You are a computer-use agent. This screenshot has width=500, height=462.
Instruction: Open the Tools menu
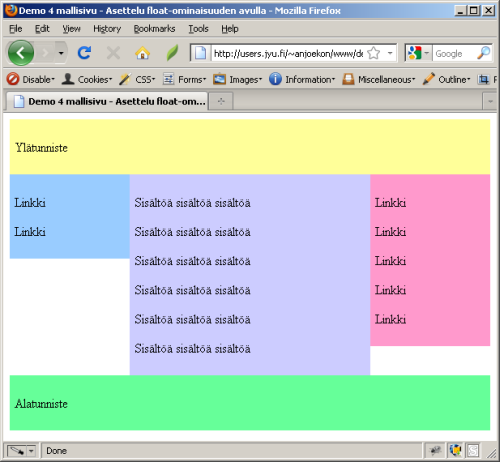[198, 29]
